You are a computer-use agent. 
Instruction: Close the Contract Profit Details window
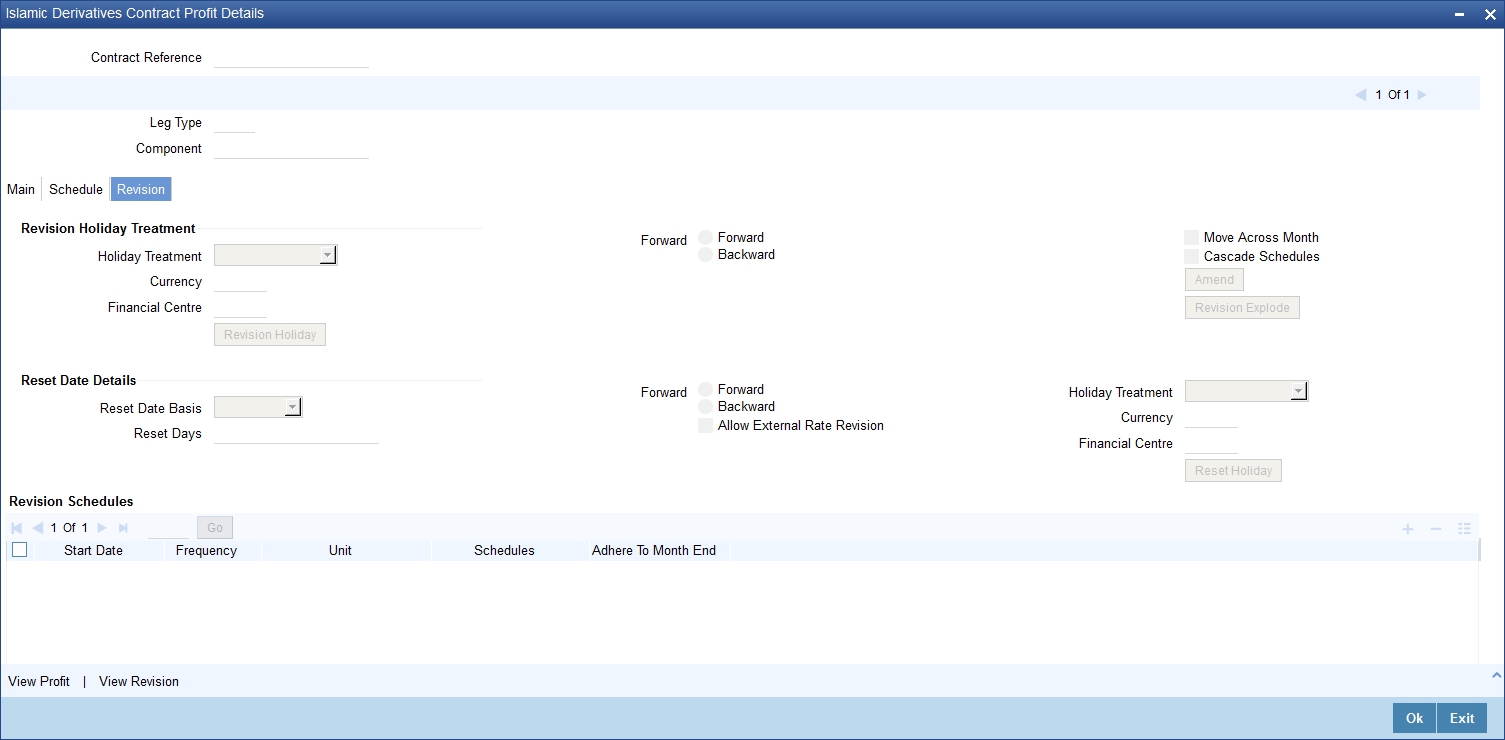pos(1489,14)
